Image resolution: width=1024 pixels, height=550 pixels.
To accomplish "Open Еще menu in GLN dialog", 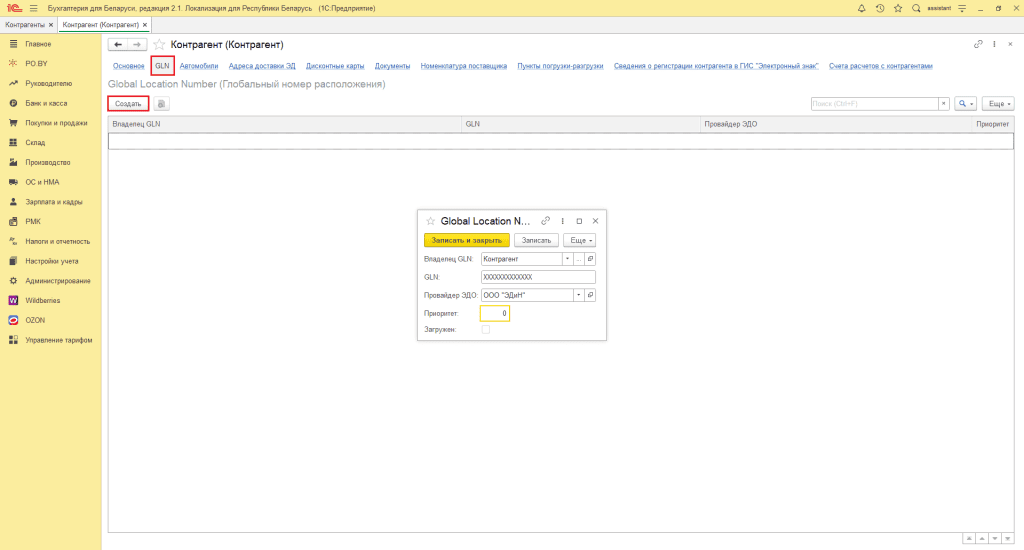I will click(x=579, y=240).
